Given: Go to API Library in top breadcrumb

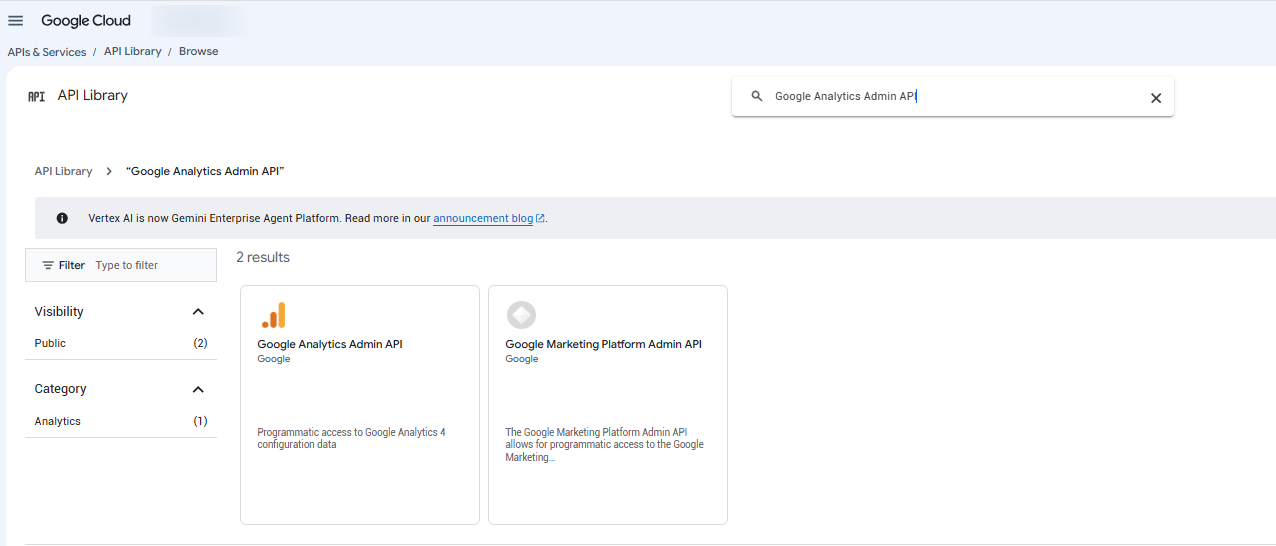Looking at the screenshot, I should click(x=133, y=51).
